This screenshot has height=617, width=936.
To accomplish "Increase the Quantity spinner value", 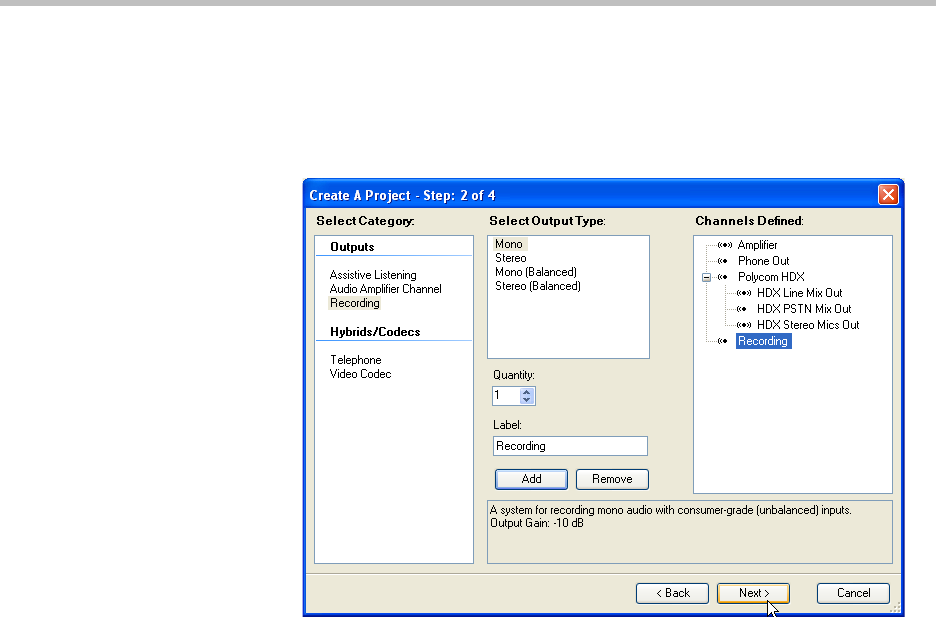I will click(x=527, y=391).
